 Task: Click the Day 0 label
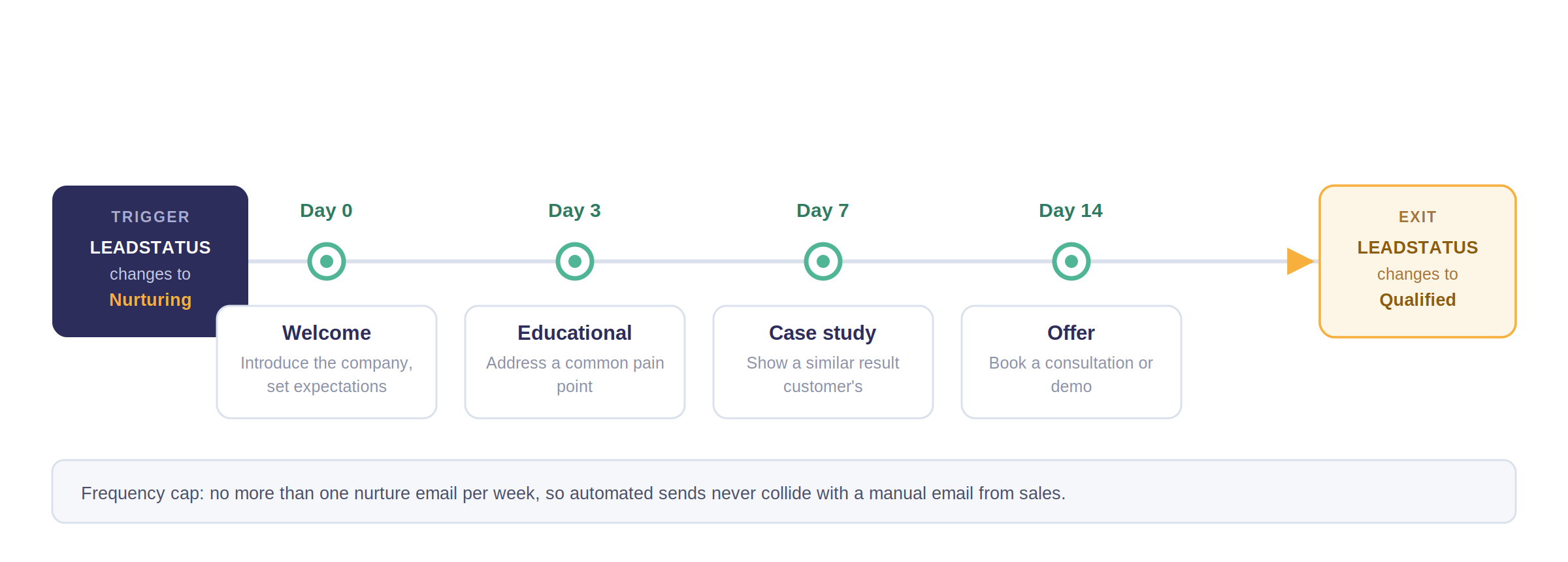click(x=326, y=210)
